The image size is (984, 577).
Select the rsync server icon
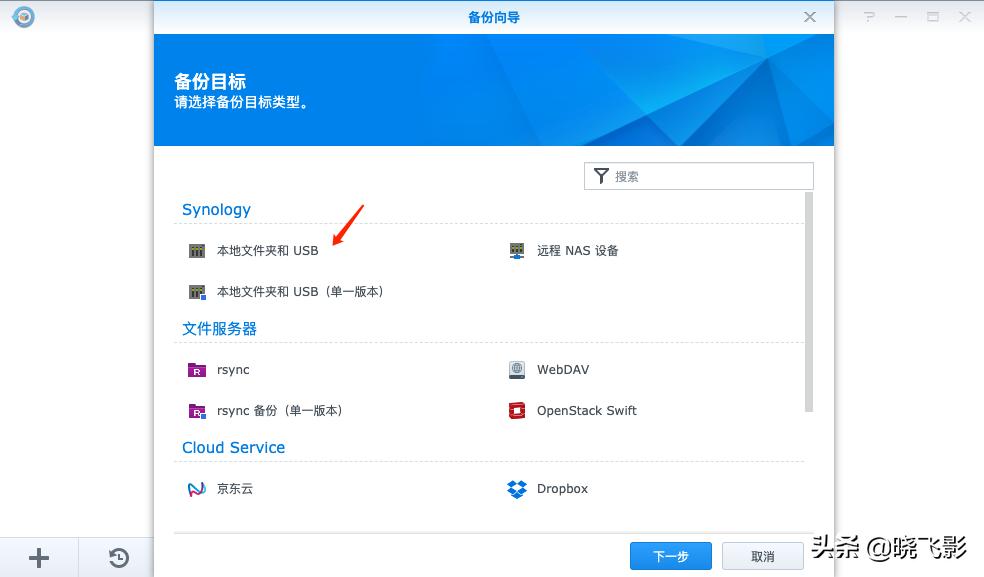[196, 370]
